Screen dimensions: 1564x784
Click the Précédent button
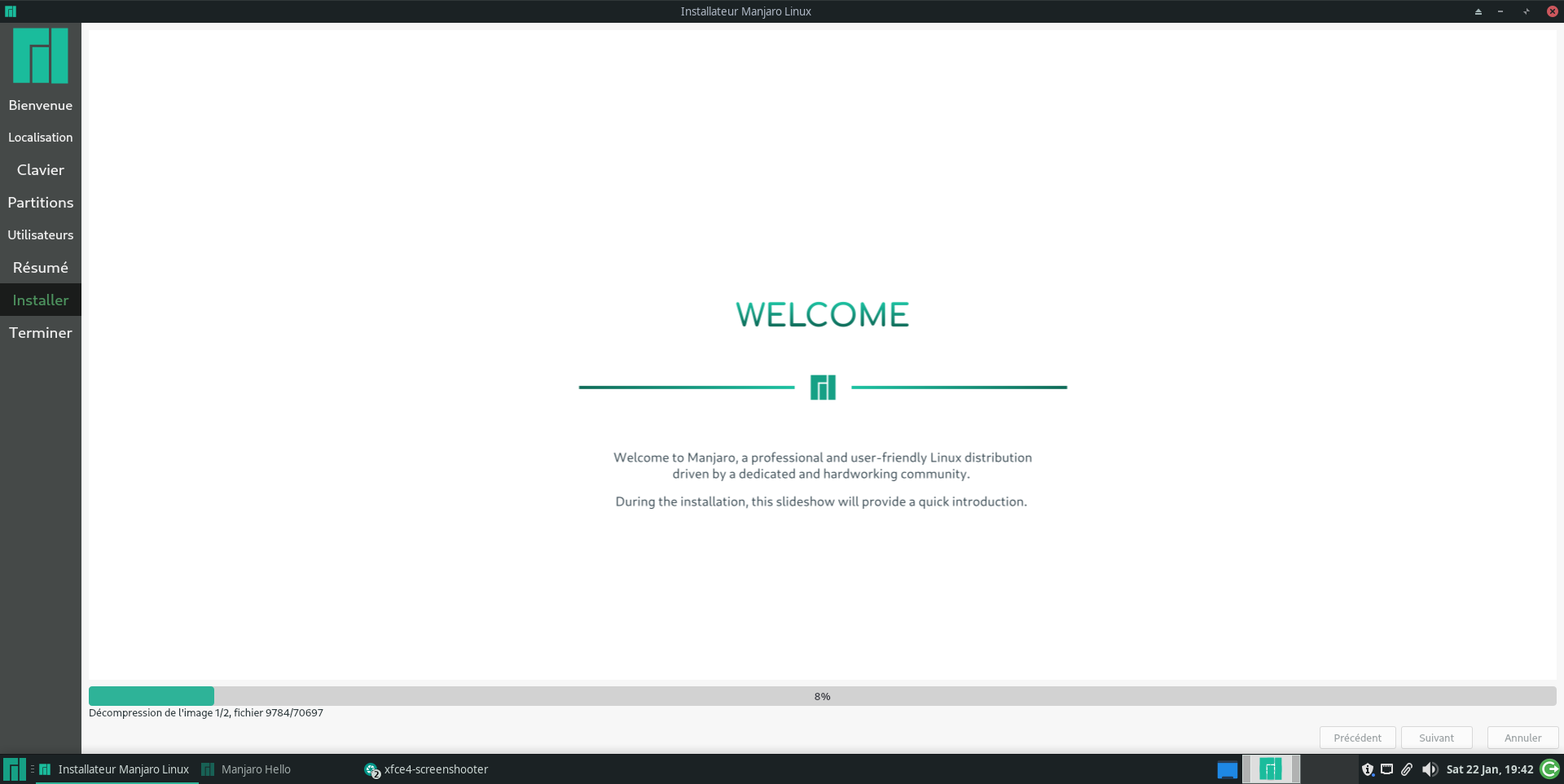1357,738
